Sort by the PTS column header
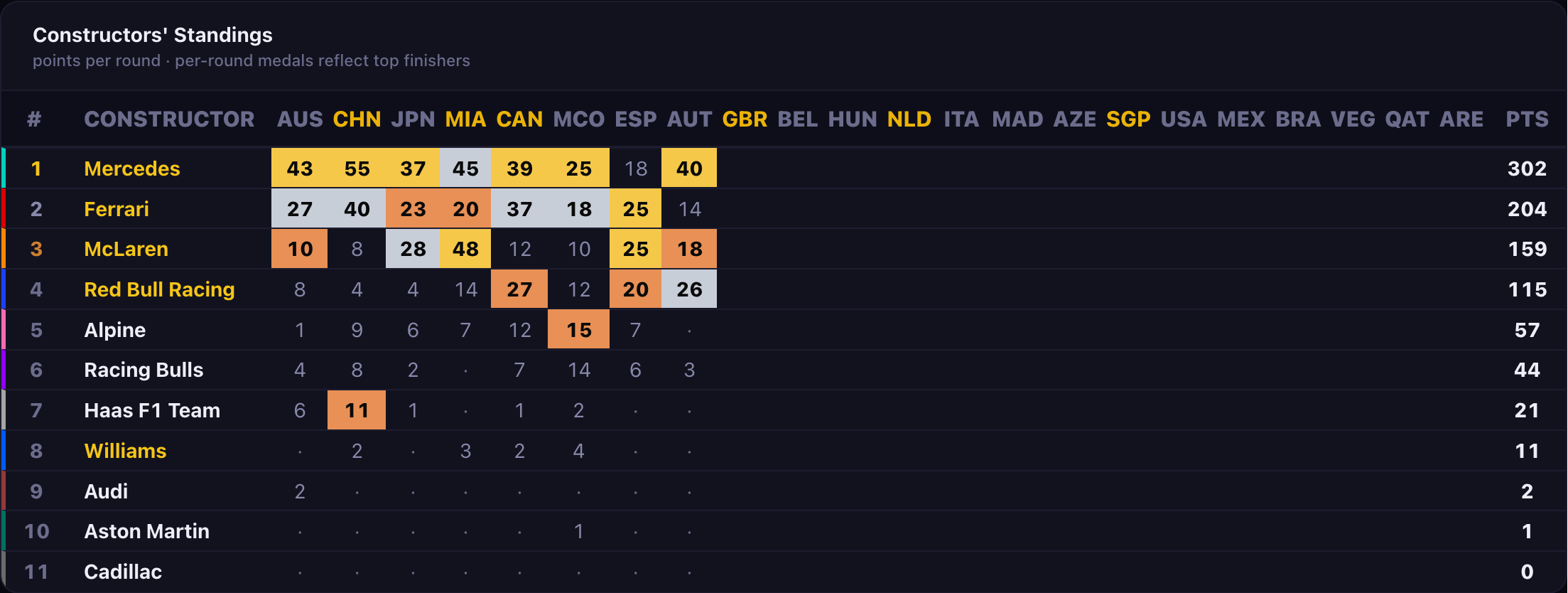 [1527, 119]
